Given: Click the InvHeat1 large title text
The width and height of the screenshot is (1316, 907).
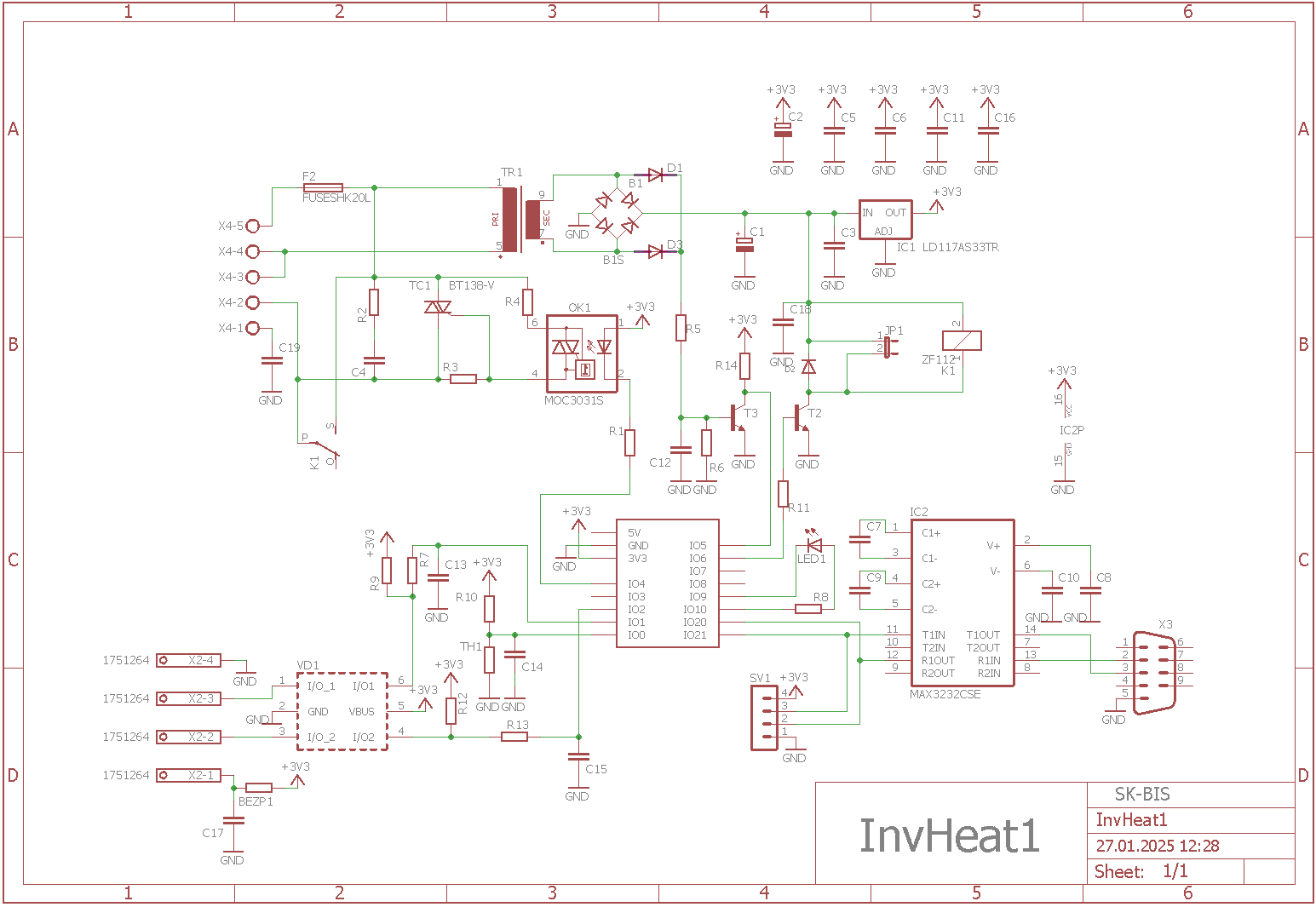Looking at the screenshot, I should click(x=949, y=835).
